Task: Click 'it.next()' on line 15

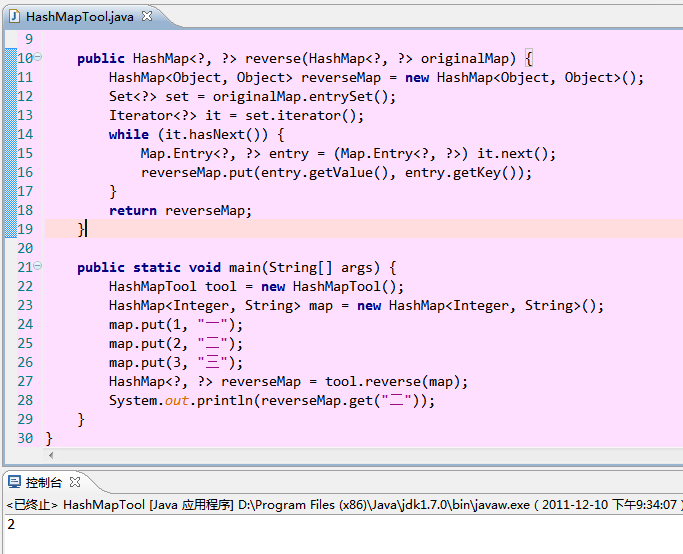Action: point(512,154)
